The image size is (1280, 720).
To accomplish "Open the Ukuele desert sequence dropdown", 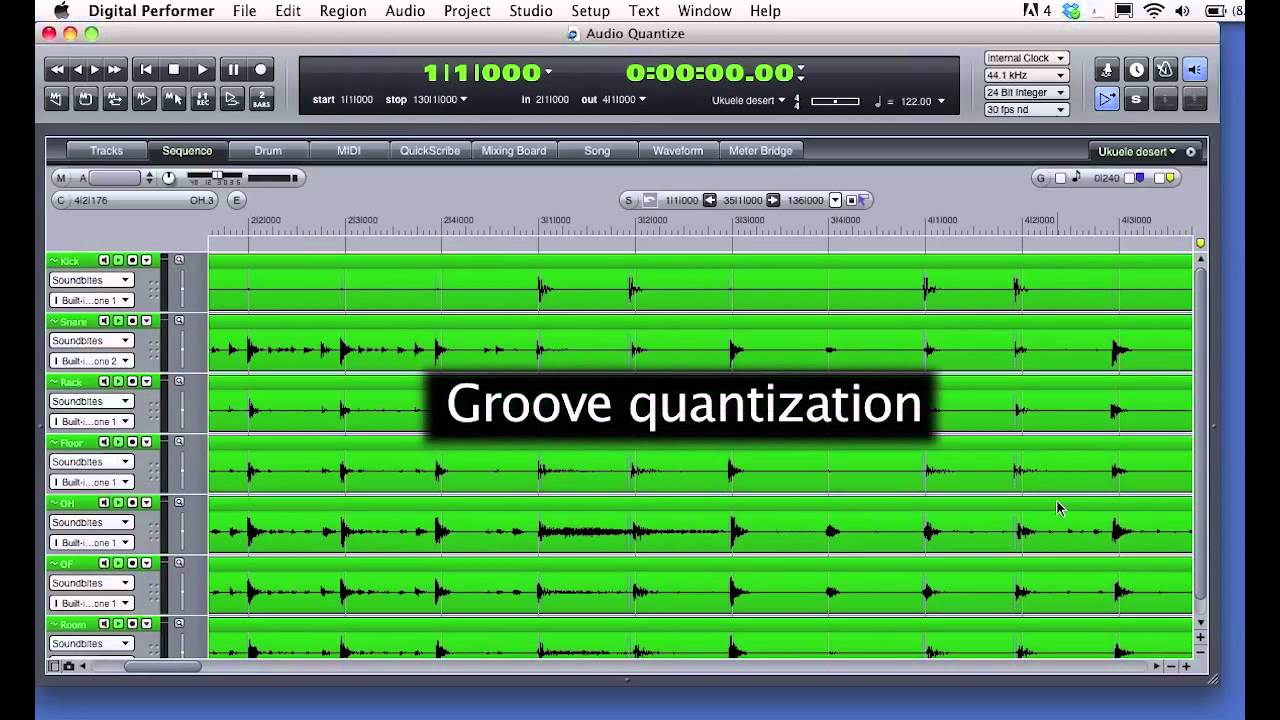I will tap(1137, 152).
